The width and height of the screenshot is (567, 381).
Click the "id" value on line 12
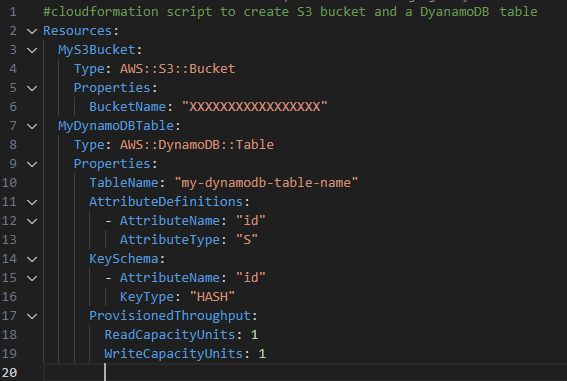(x=251, y=221)
